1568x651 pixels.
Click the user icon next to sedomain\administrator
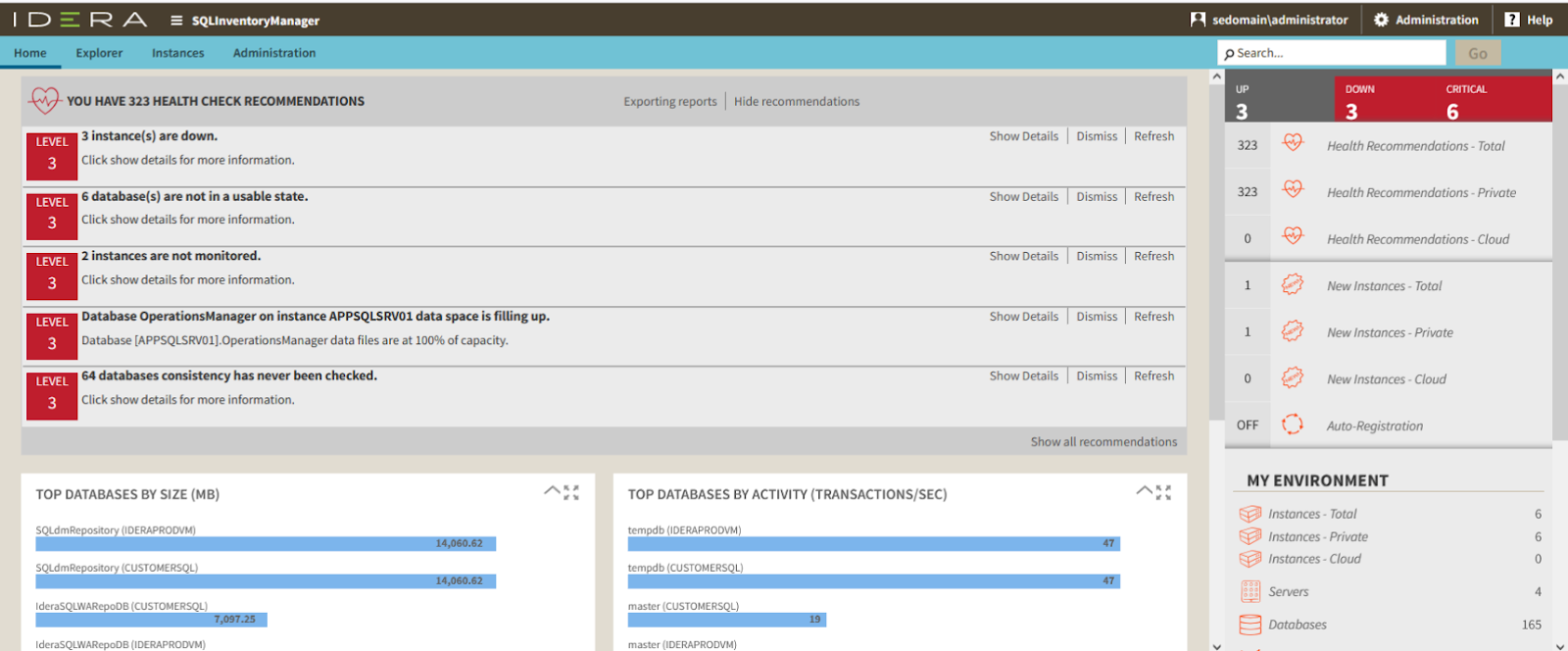coord(1198,20)
